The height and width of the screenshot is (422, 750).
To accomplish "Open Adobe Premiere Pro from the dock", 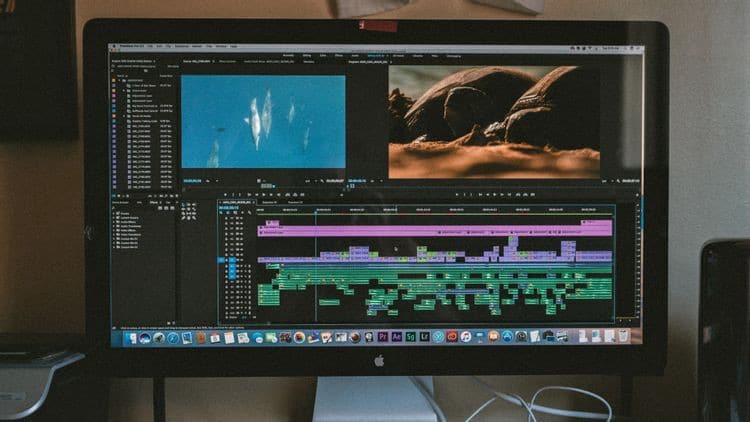I will coord(382,337).
